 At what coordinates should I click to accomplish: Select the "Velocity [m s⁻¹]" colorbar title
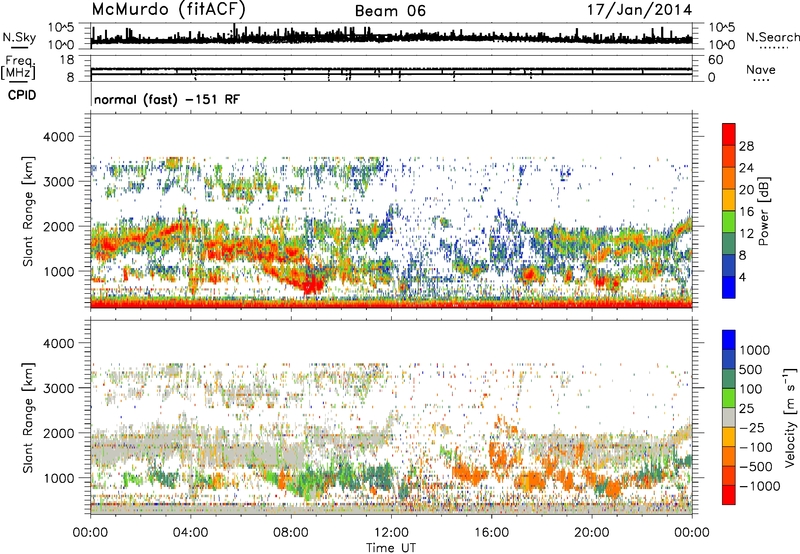pos(790,417)
